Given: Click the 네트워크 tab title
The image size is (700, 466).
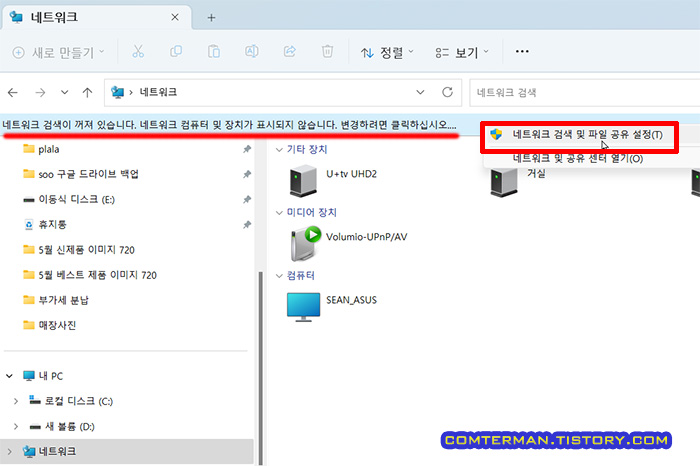Looking at the screenshot, I should pyautogui.click(x=54, y=17).
